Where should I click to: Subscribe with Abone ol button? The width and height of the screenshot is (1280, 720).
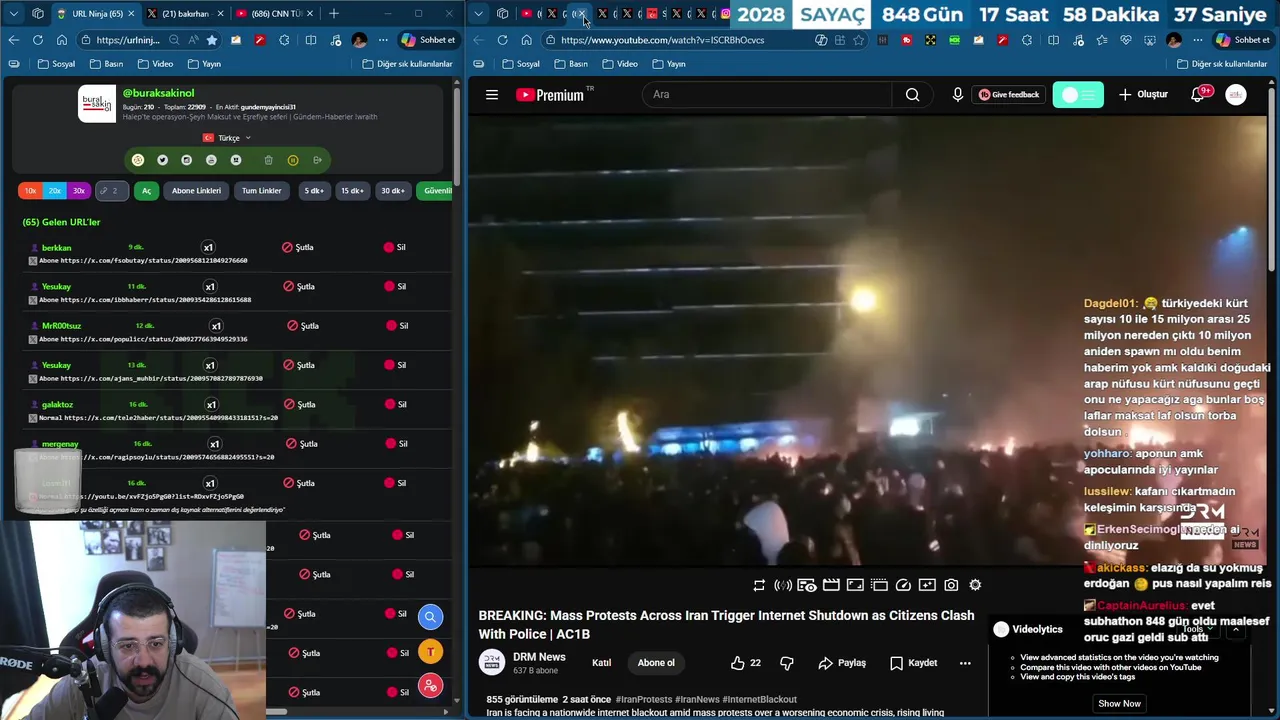656,663
